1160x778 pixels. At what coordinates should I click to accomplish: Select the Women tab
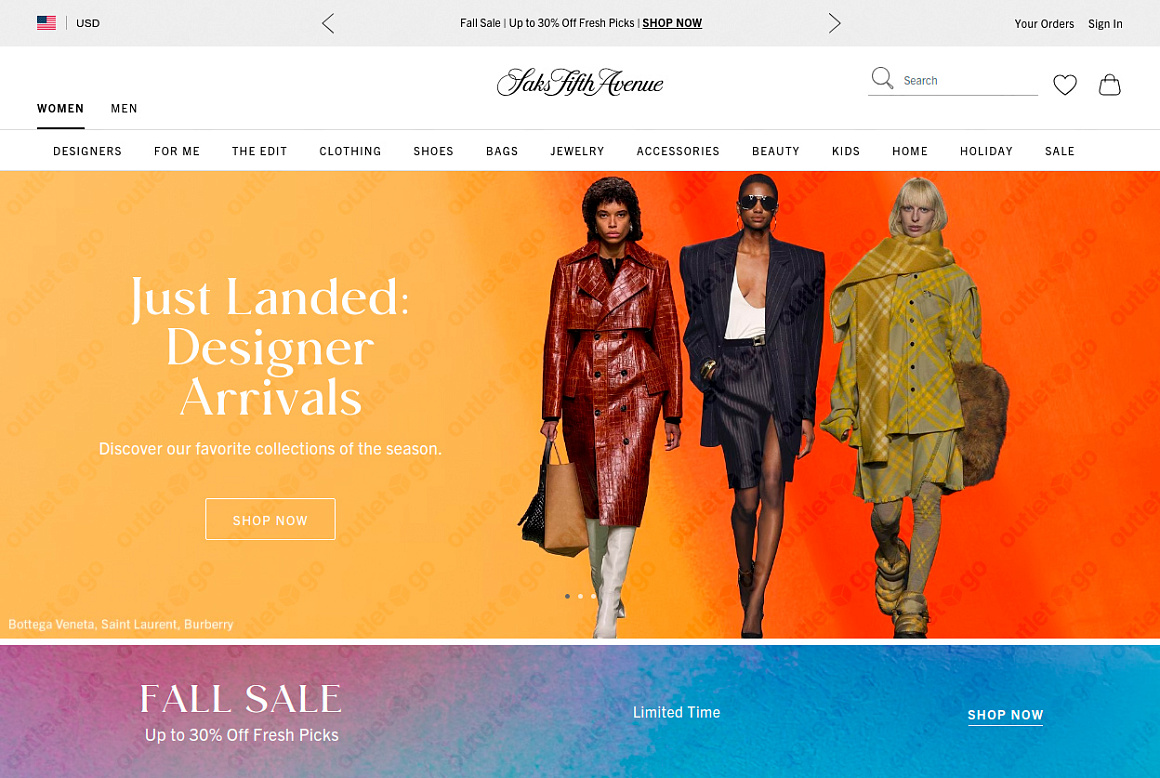coord(61,109)
